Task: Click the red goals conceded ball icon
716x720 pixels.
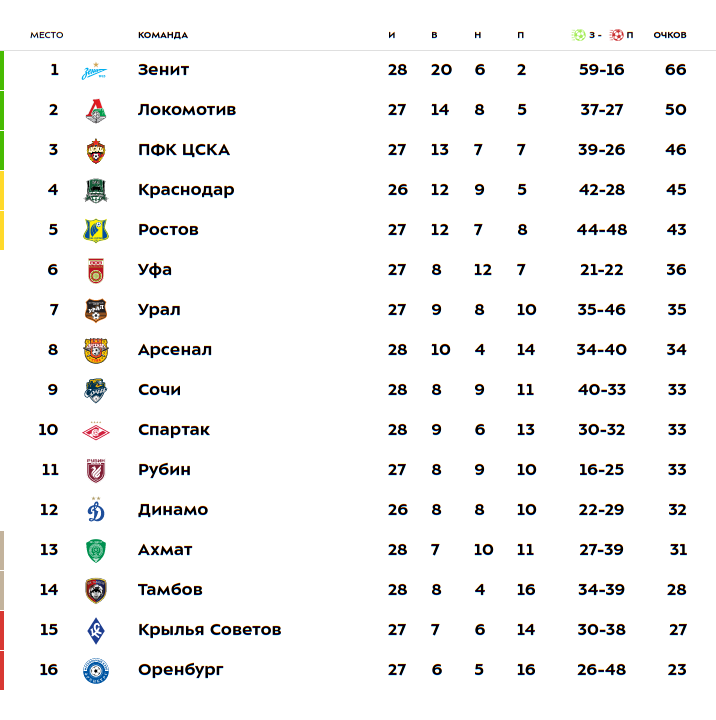Action: pos(616,35)
